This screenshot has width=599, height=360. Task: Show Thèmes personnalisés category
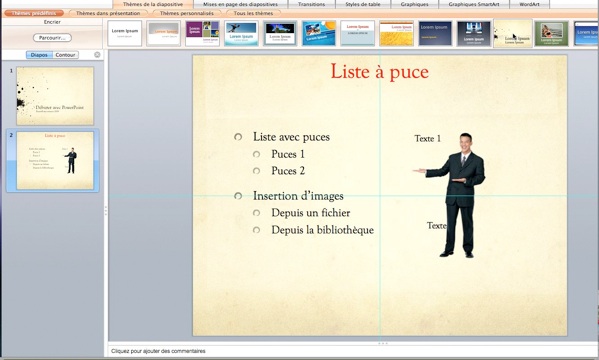click(186, 13)
